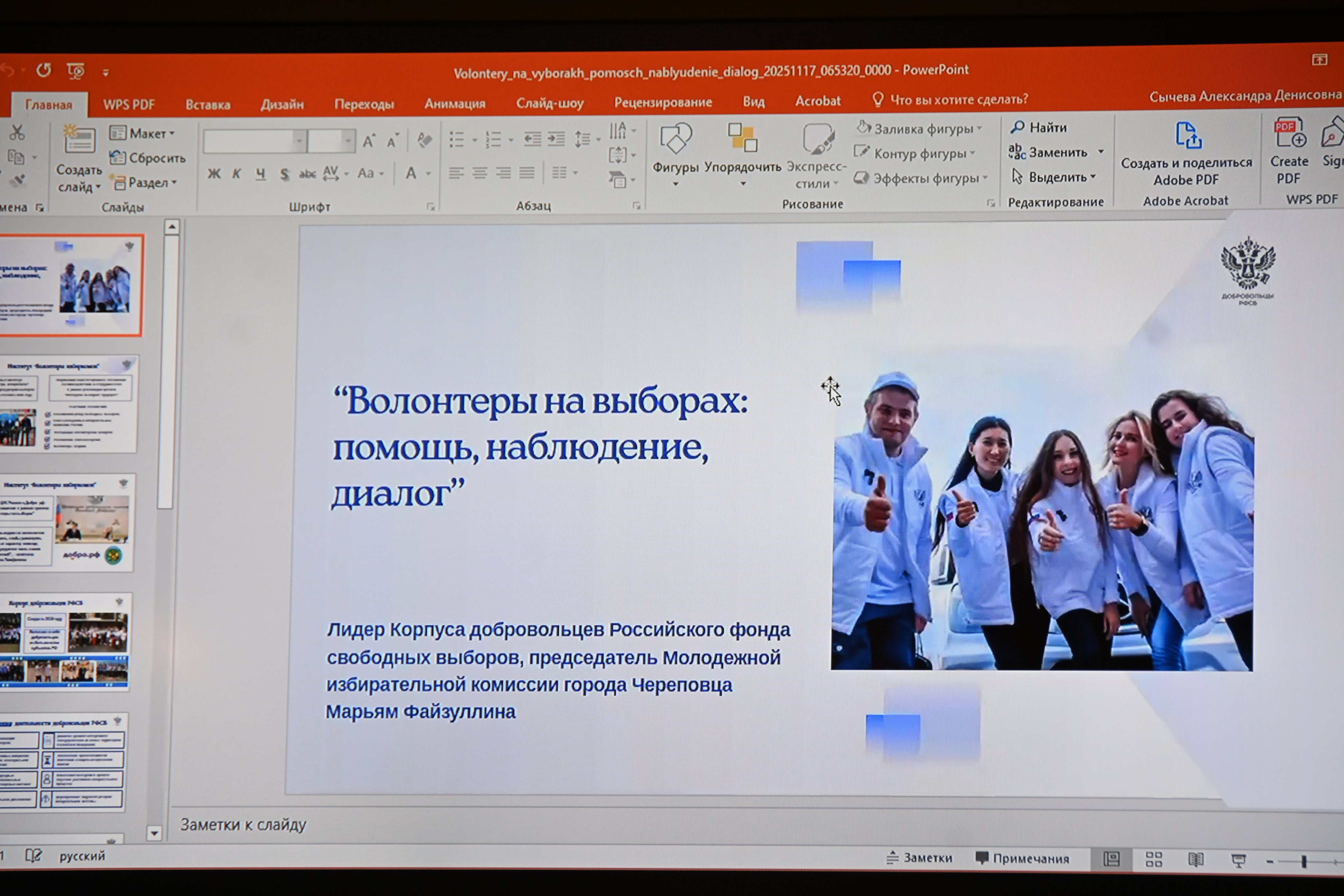Screen dimensions: 1344x896
Task: Toggle bold (Ж) formatting
Action: 214,174
